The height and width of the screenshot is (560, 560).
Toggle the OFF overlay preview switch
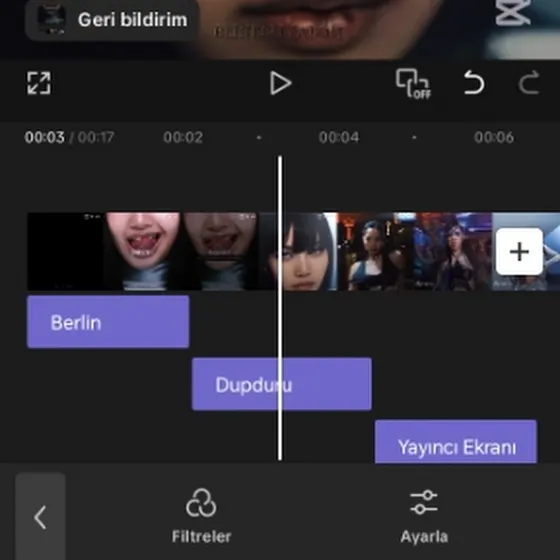(413, 84)
